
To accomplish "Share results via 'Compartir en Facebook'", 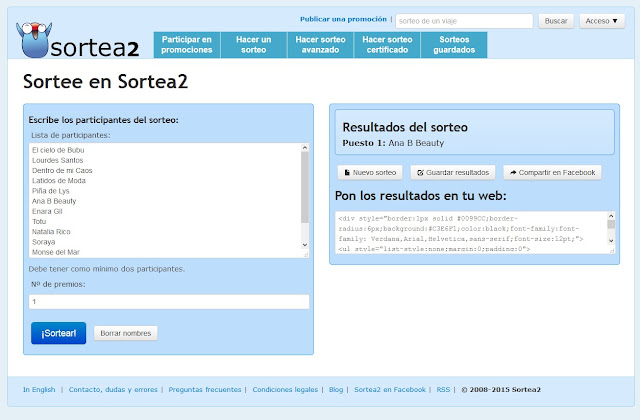I will [552, 173].
